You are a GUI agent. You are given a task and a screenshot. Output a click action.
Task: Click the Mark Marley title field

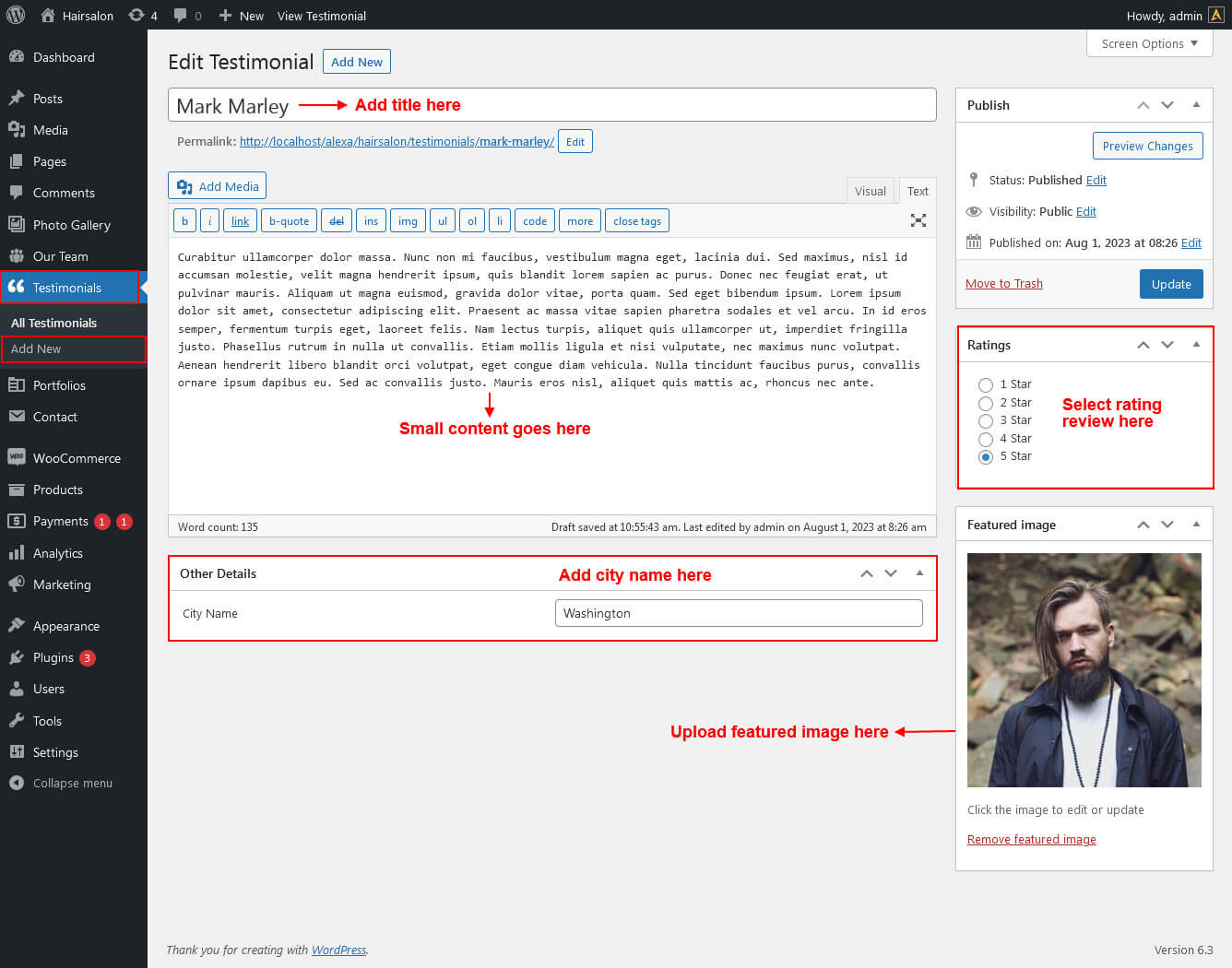(x=552, y=105)
